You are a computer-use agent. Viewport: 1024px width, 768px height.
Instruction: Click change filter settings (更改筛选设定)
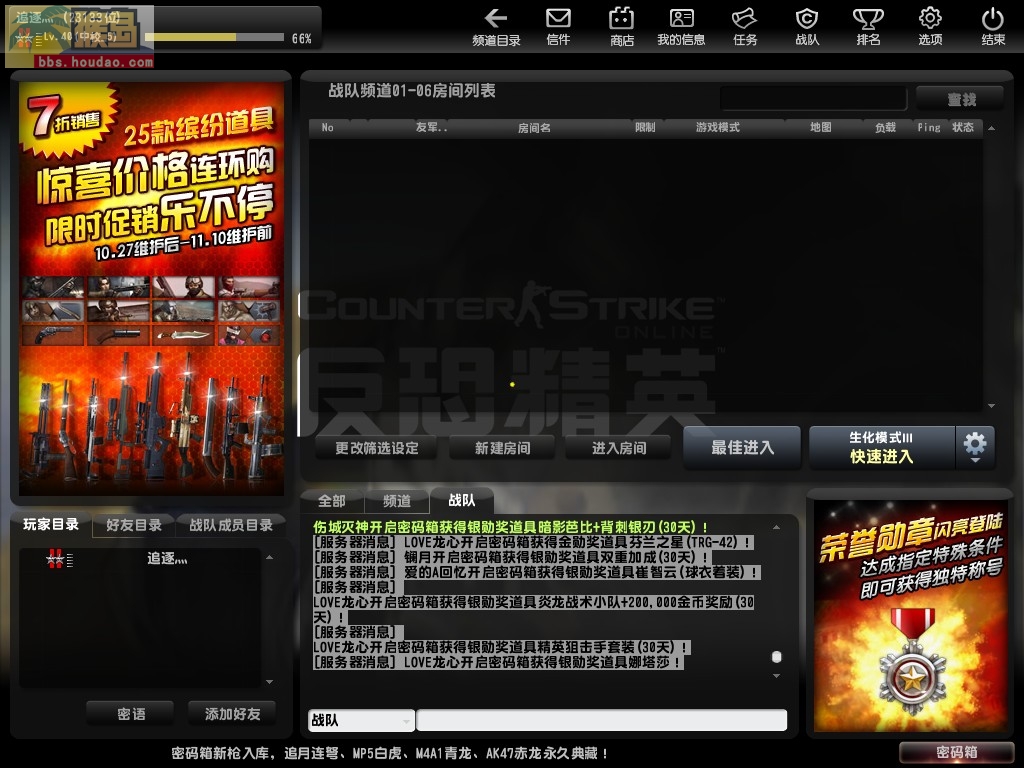coord(377,448)
